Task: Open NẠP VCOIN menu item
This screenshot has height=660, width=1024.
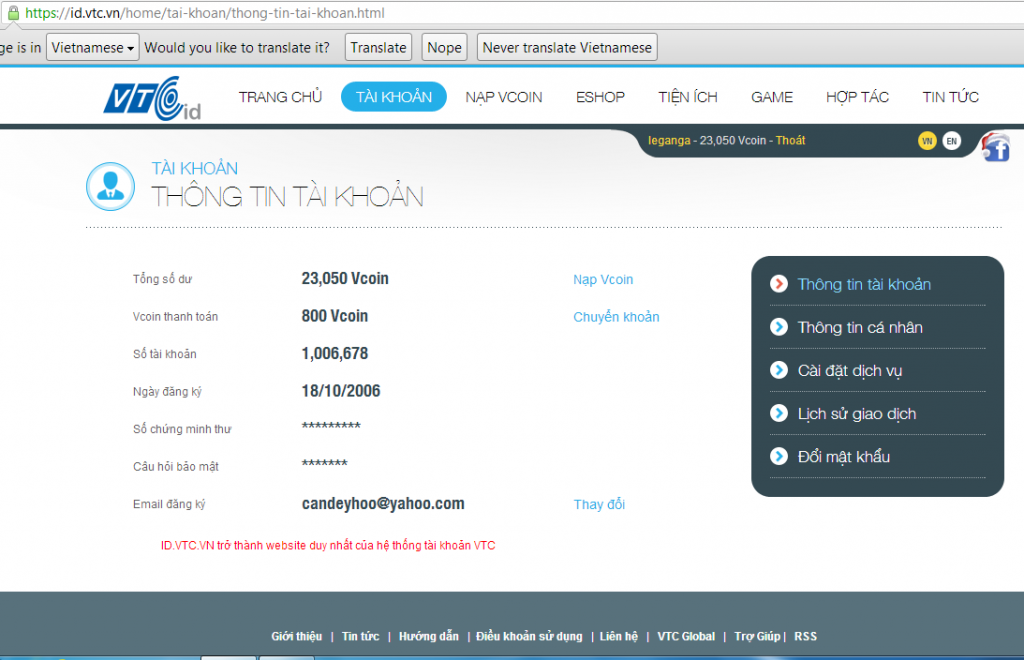Action: pyautogui.click(x=504, y=97)
